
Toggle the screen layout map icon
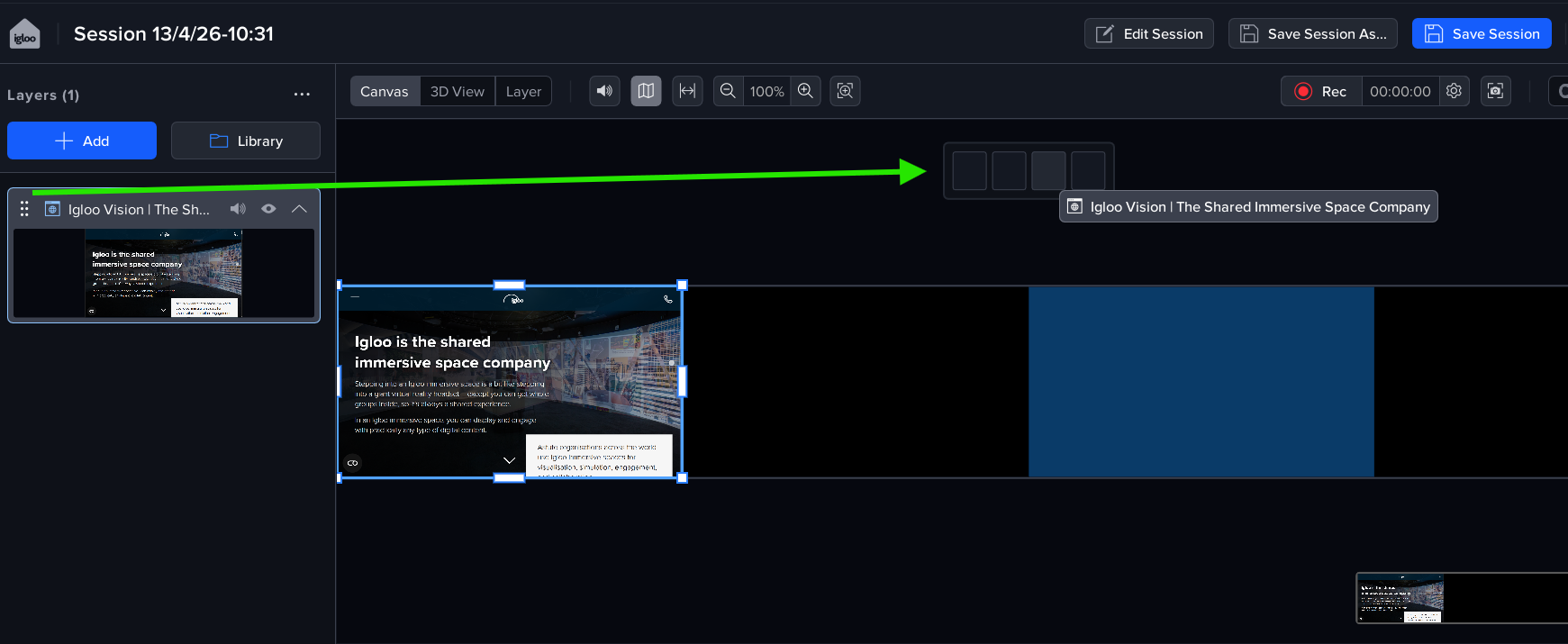pos(646,91)
